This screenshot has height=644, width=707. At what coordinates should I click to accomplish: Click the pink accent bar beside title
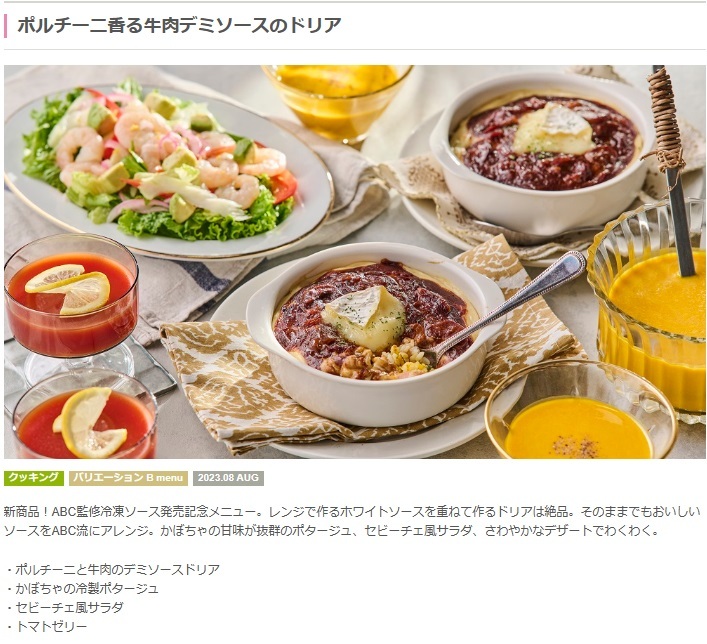(x=5, y=26)
